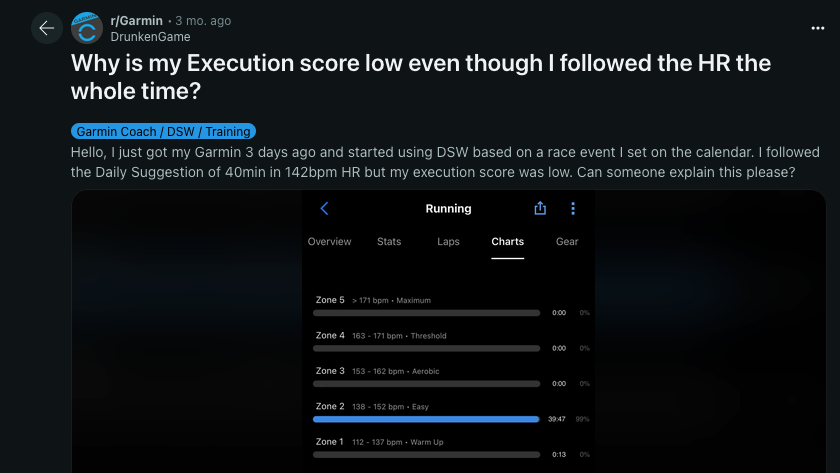Open r/Garmin subreddit avatar icon
840x473 pixels.
(x=87, y=28)
